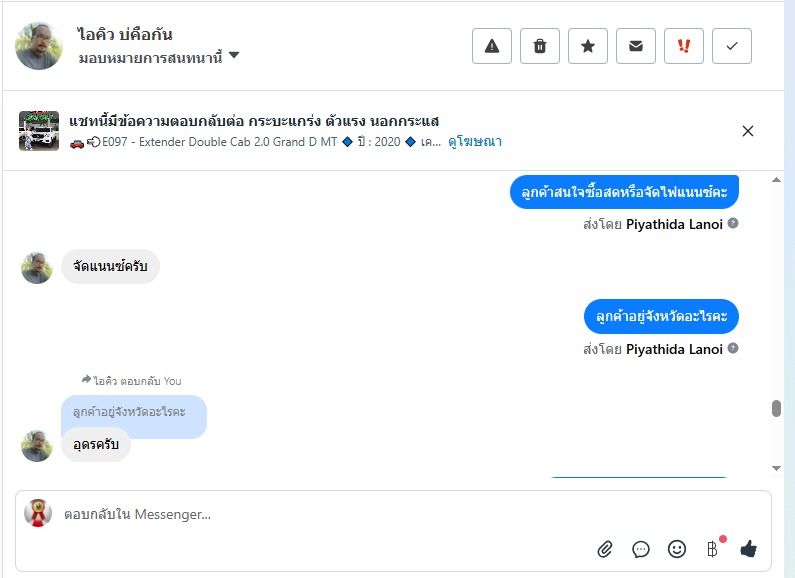
Task: Mark conversation unread with envelope icon
Action: point(636,46)
